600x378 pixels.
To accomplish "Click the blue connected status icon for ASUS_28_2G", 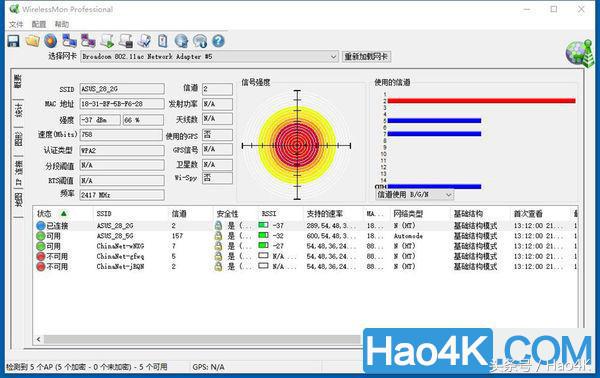I will point(41,226).
